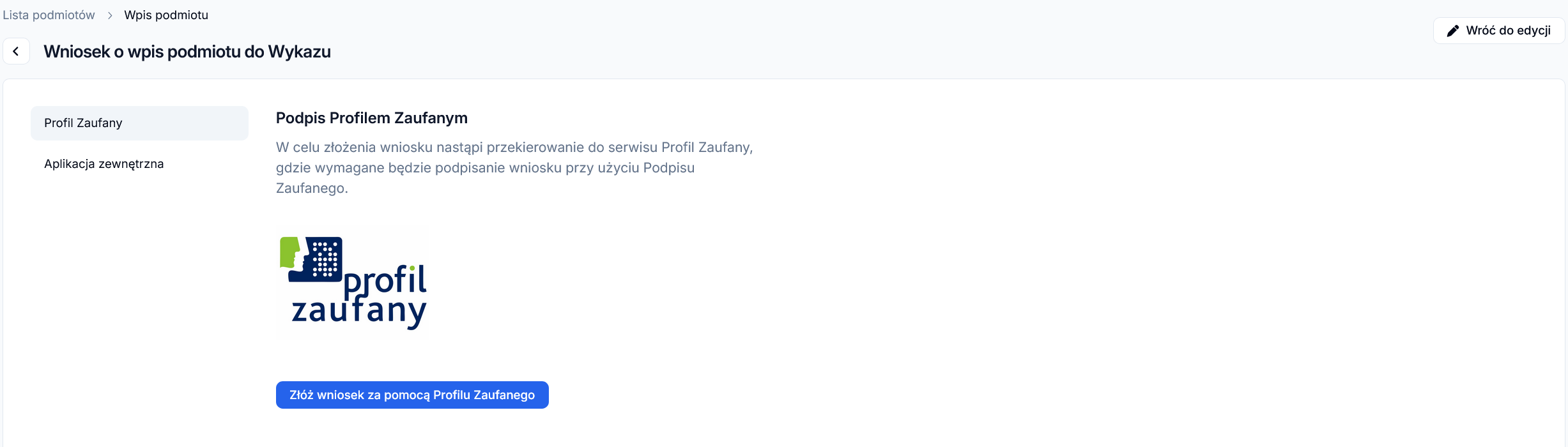This screenshot has height=447, width=1568.
Task: Click the description line starting "gdzie wymagane będzie"
Action: [485, 168]
